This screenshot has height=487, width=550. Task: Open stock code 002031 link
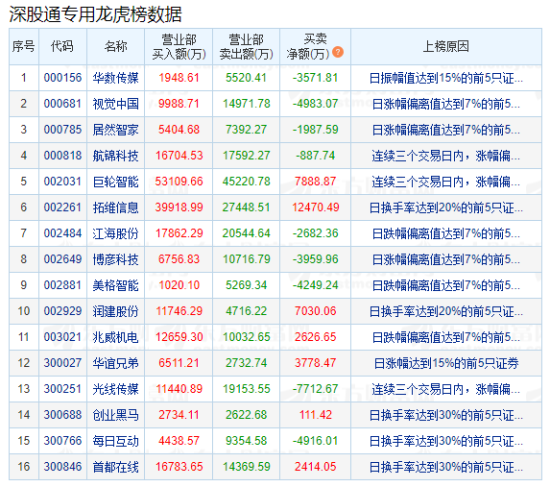62,181
